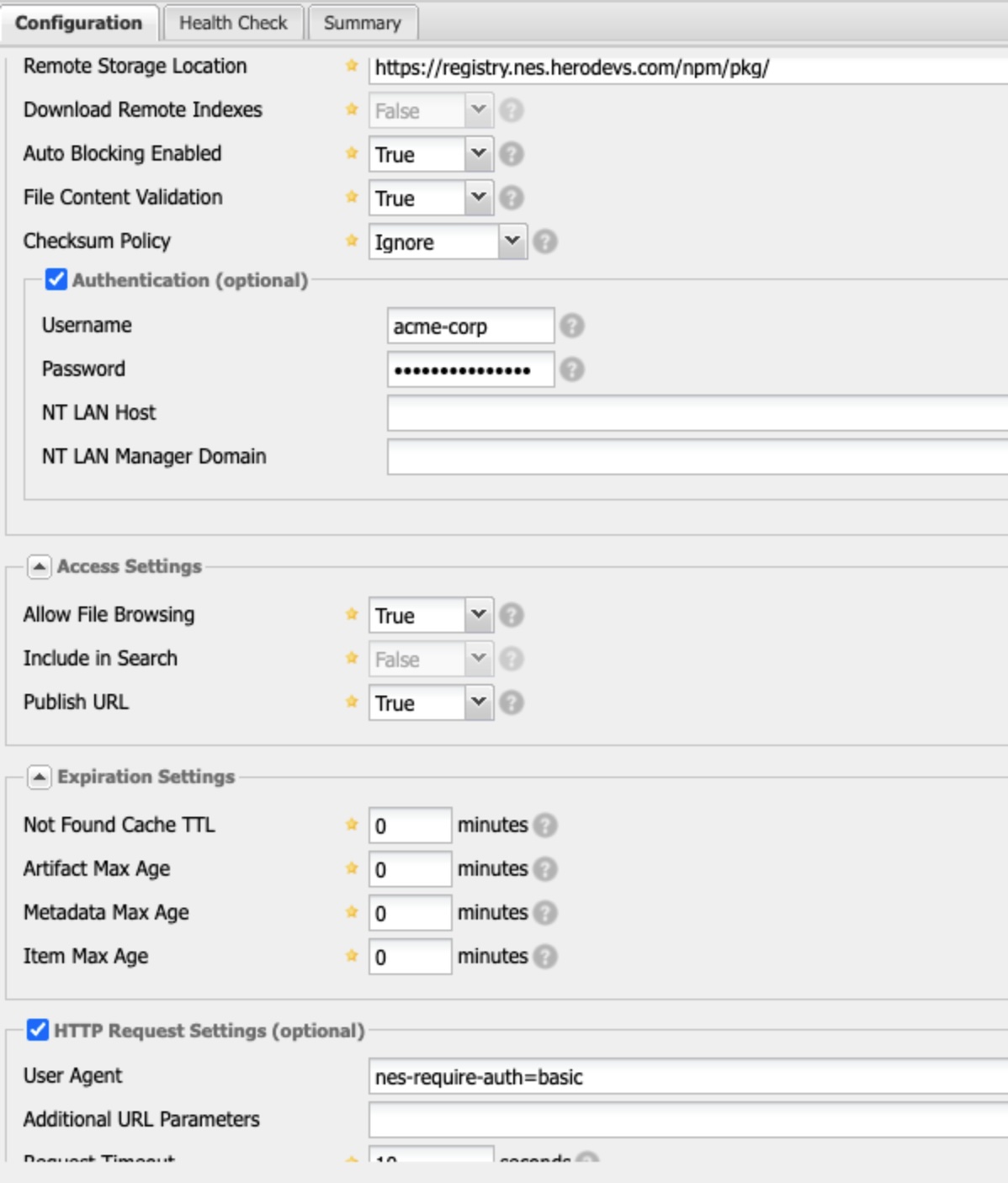Open the Summary tab

362,24
